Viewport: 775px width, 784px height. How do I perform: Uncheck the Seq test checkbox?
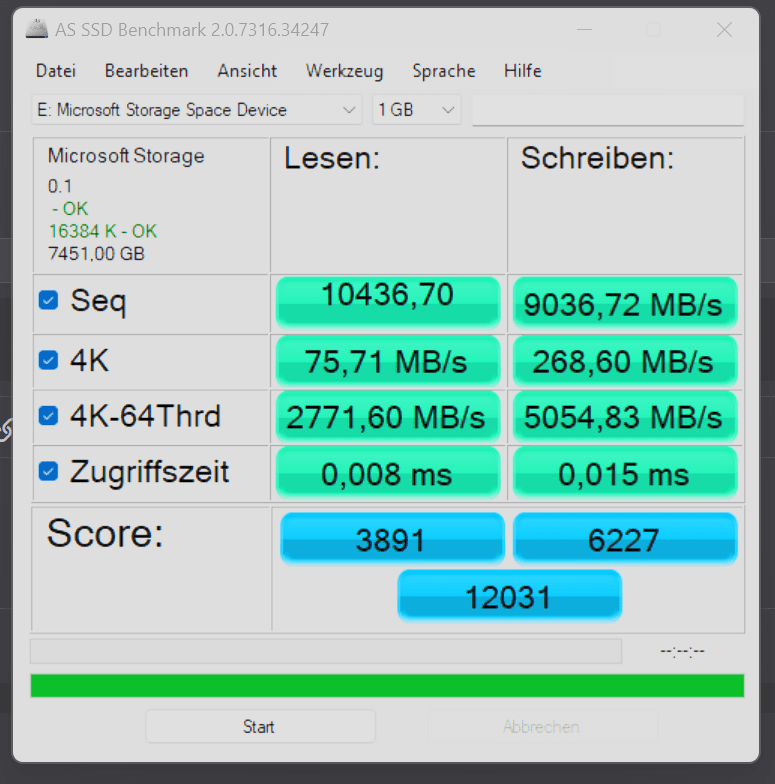click(x=48, y=300)
